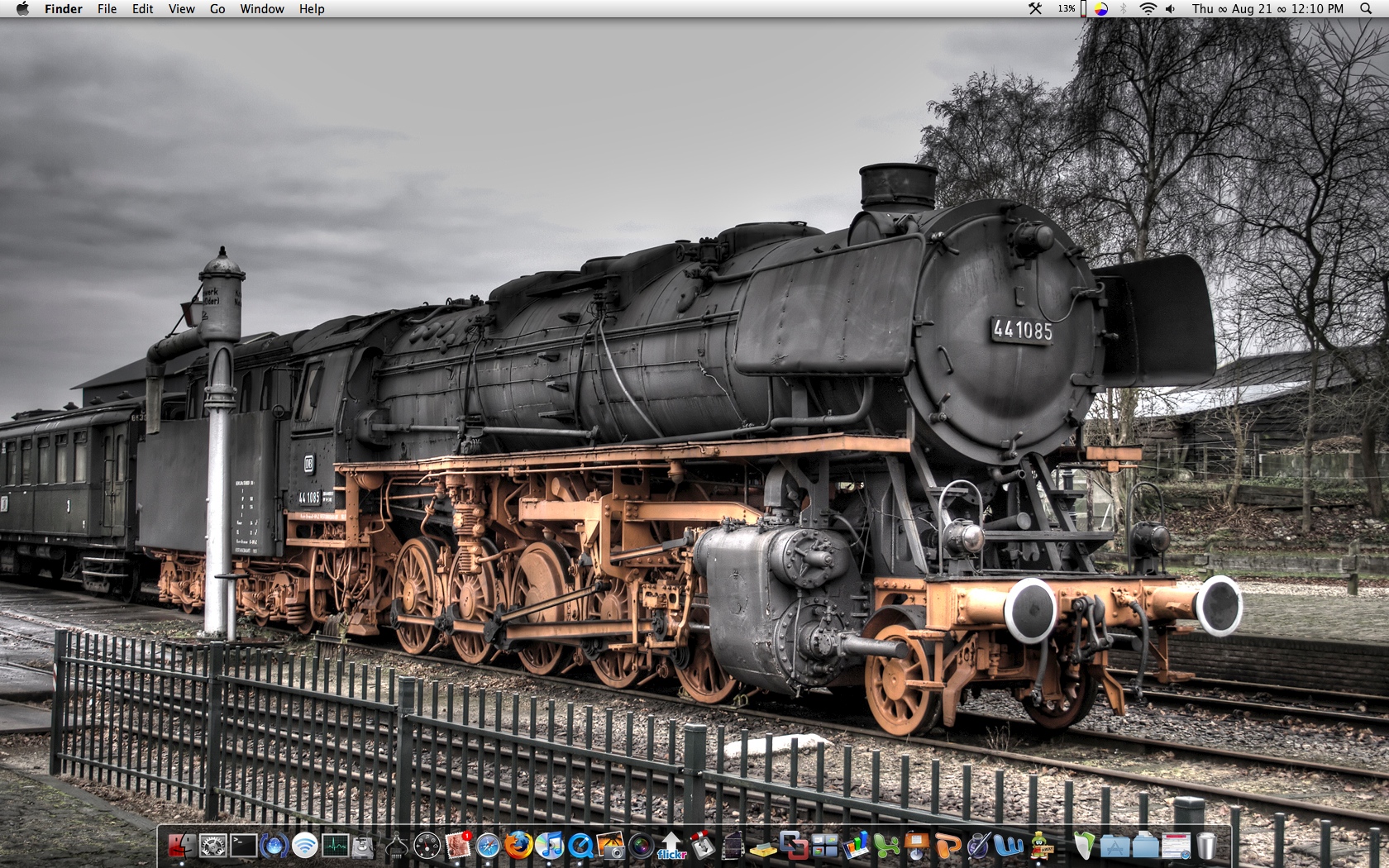Image resolution: width=1389 pixels, height=868 pixels.
Task: Open the Applications folder stack in the Dock
Action: click(x=1114, y=846)
